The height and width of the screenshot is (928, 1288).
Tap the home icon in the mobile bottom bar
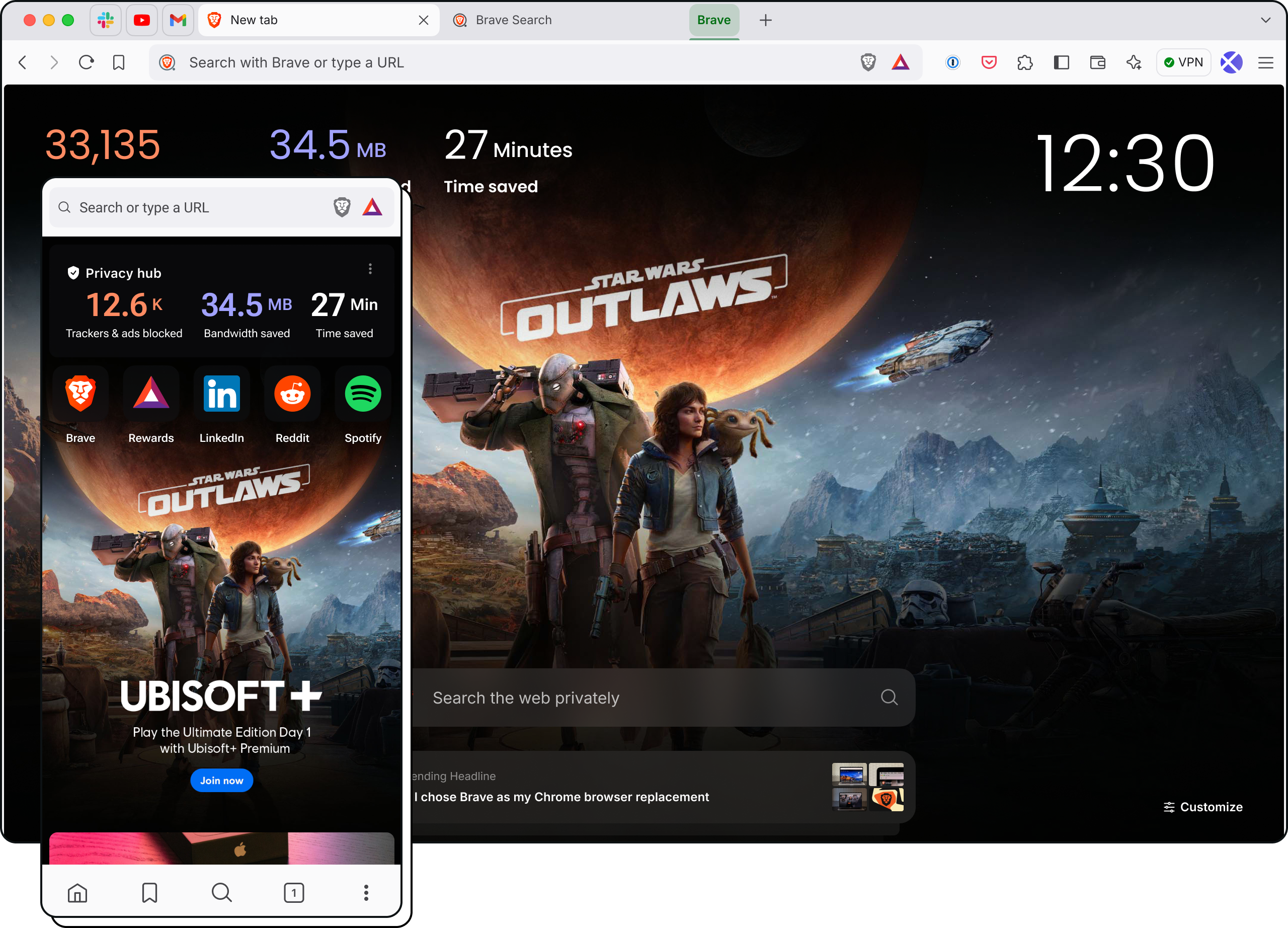(x=78, y=892)
